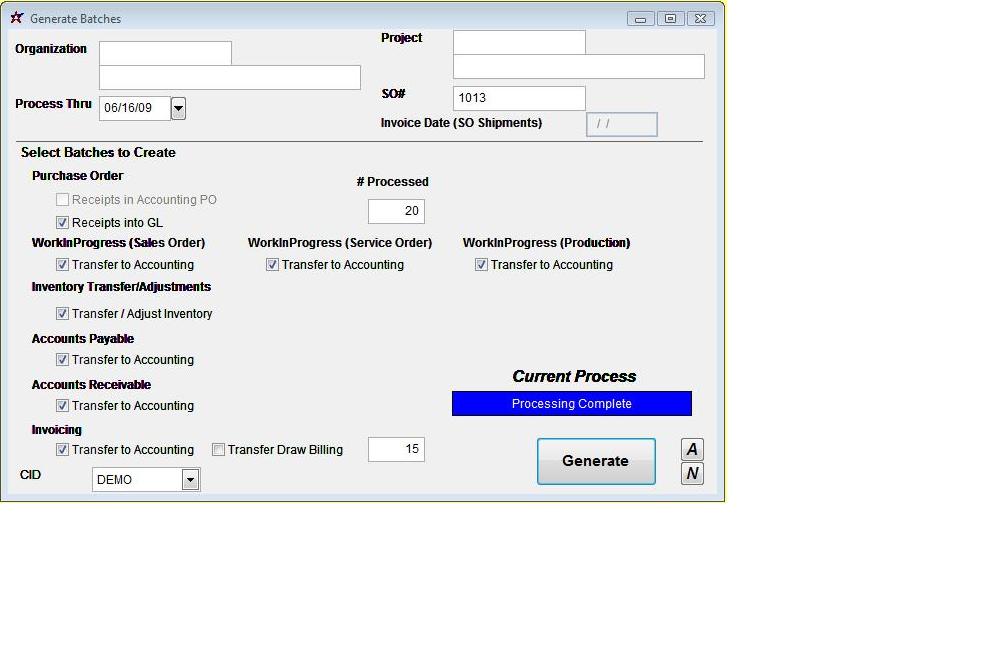Enable Transfer Draw Billing checkbox
991x645 pixels.
pyautogui.click(x=218, y=450)
